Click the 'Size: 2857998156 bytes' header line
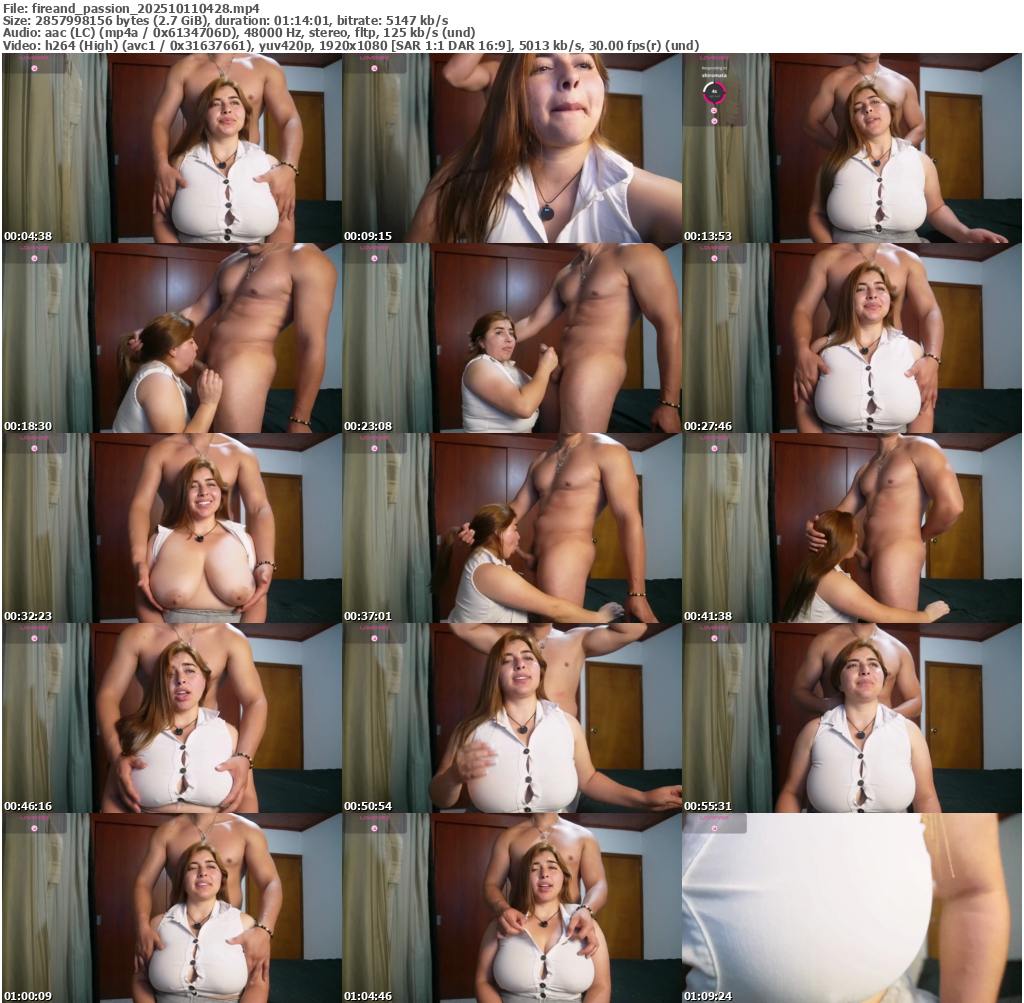Image resolution: width=1024 pixels, height=1003 pixels. pos(225,21)
